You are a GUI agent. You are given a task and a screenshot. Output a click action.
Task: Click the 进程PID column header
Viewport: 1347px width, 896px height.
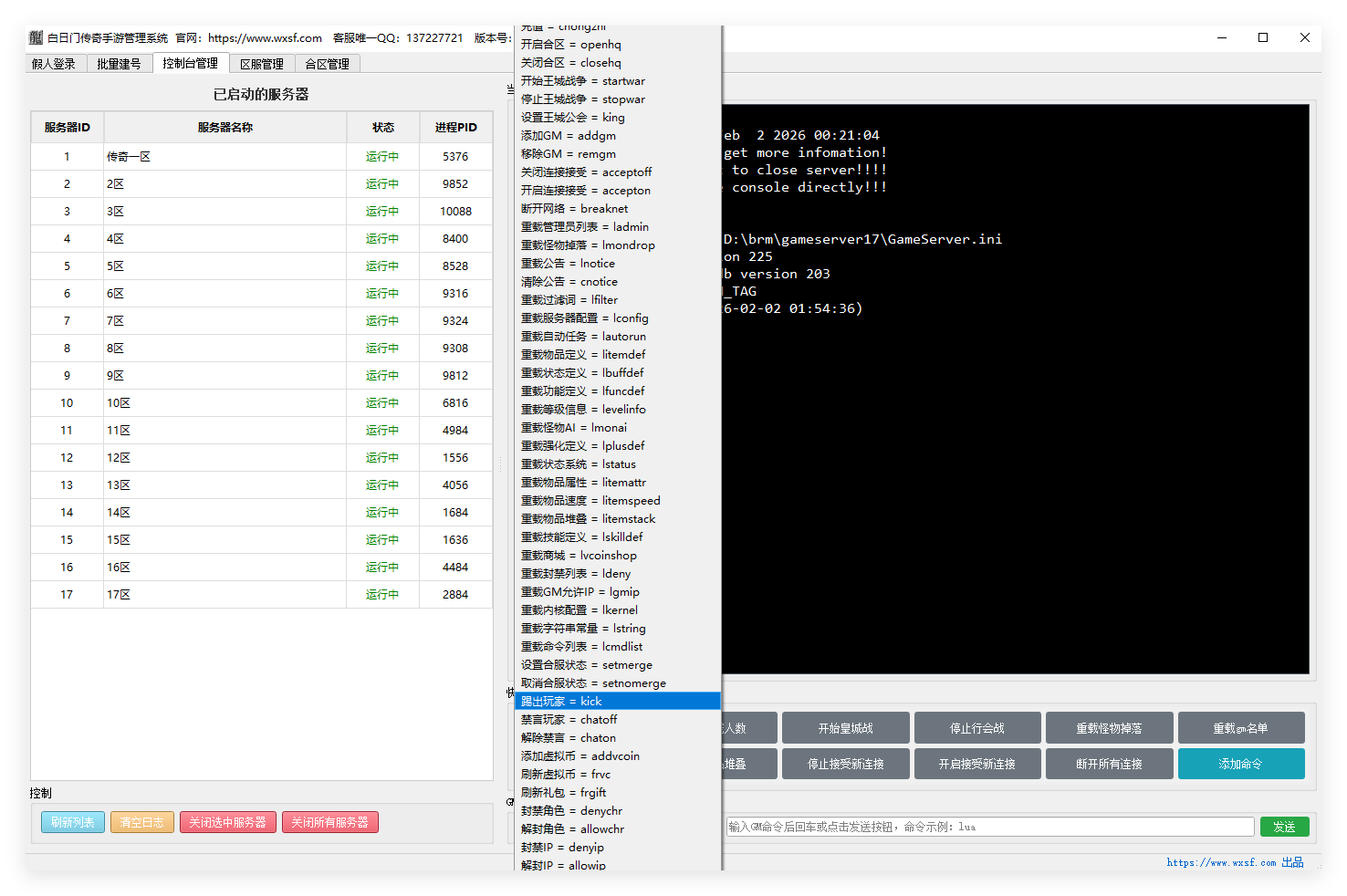455,127
